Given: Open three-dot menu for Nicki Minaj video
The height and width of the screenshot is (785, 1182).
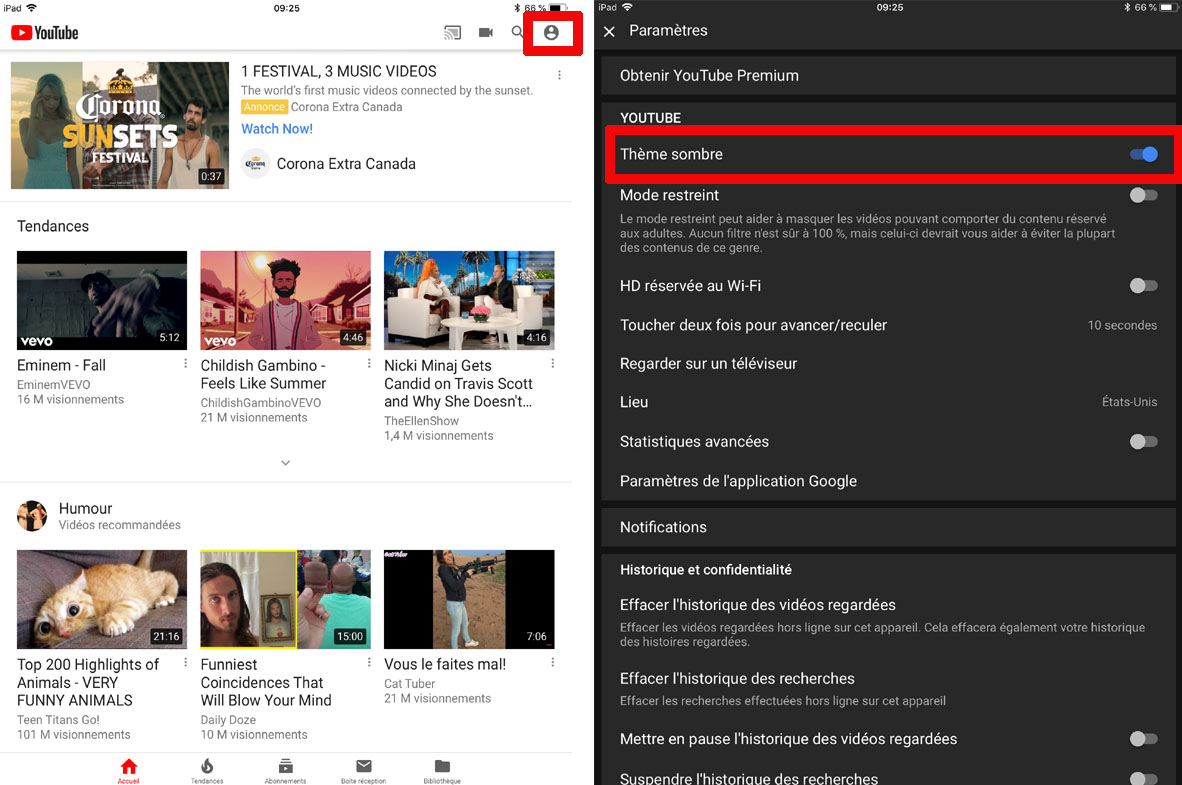Looking at the screenshot, I should [x=553, y=363].
